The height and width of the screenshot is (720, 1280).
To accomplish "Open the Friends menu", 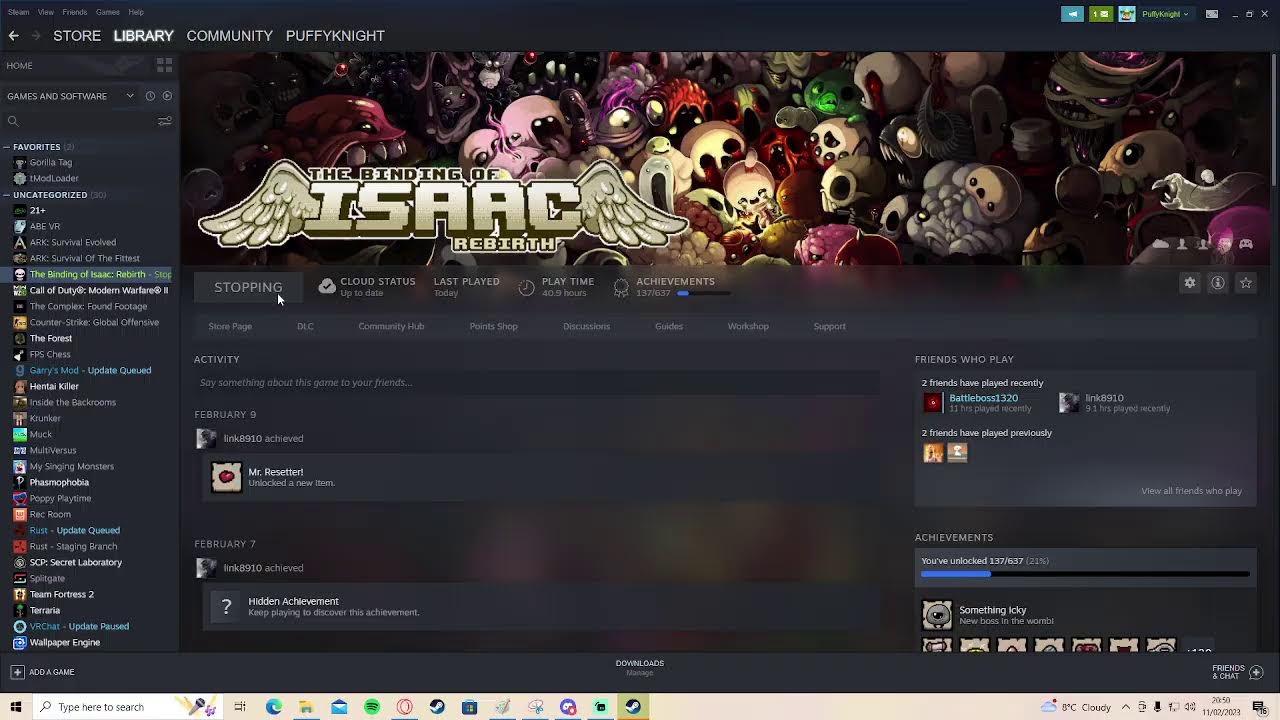I will (74, 12).
